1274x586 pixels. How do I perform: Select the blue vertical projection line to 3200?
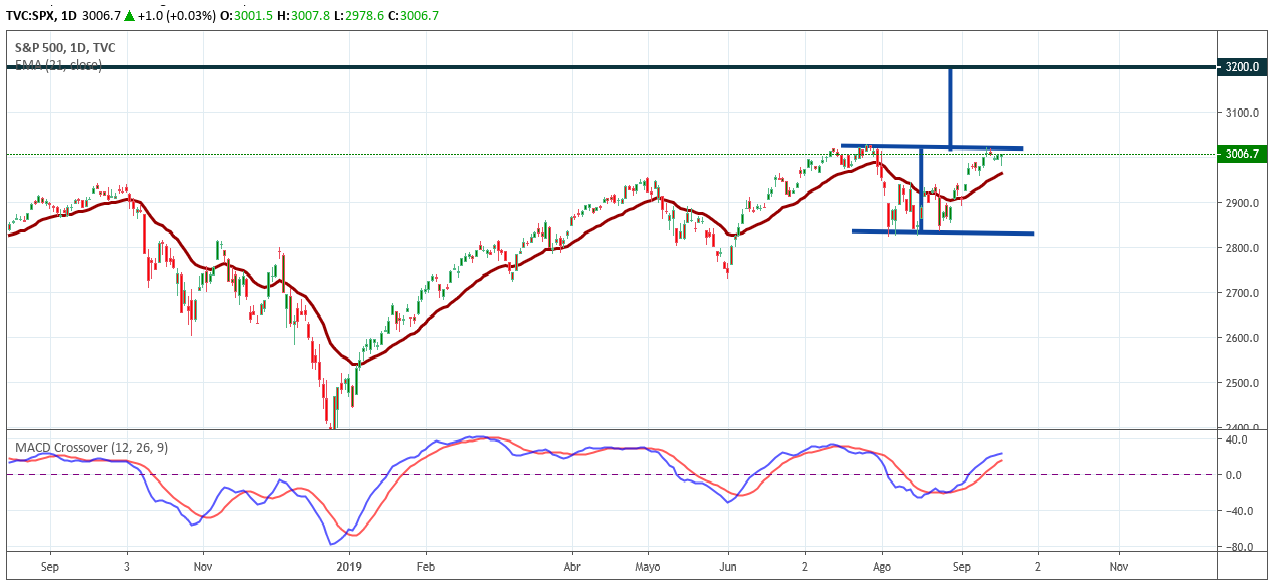(950, 108)
